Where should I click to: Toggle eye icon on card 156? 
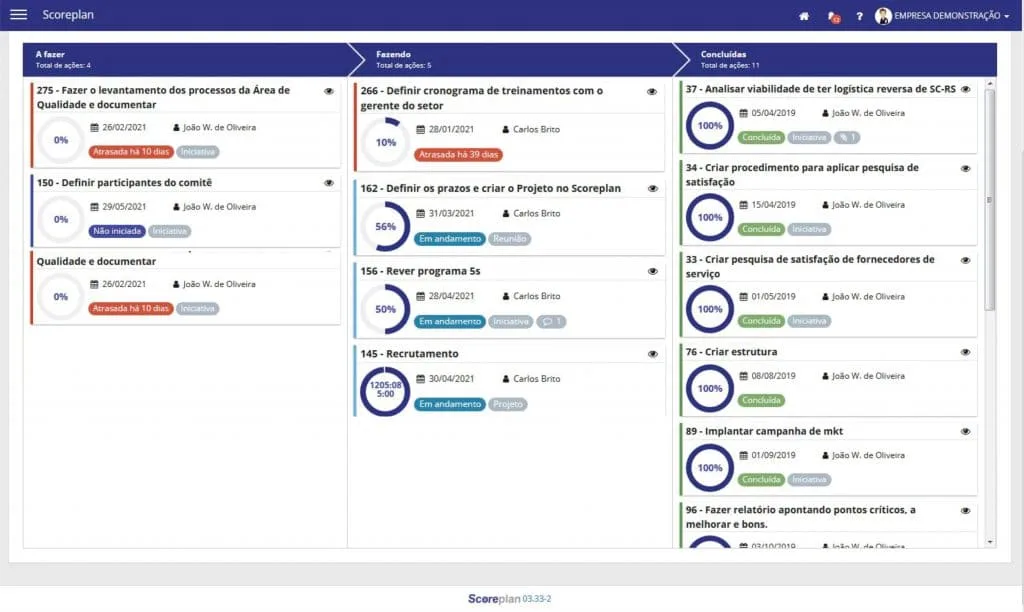652,271
